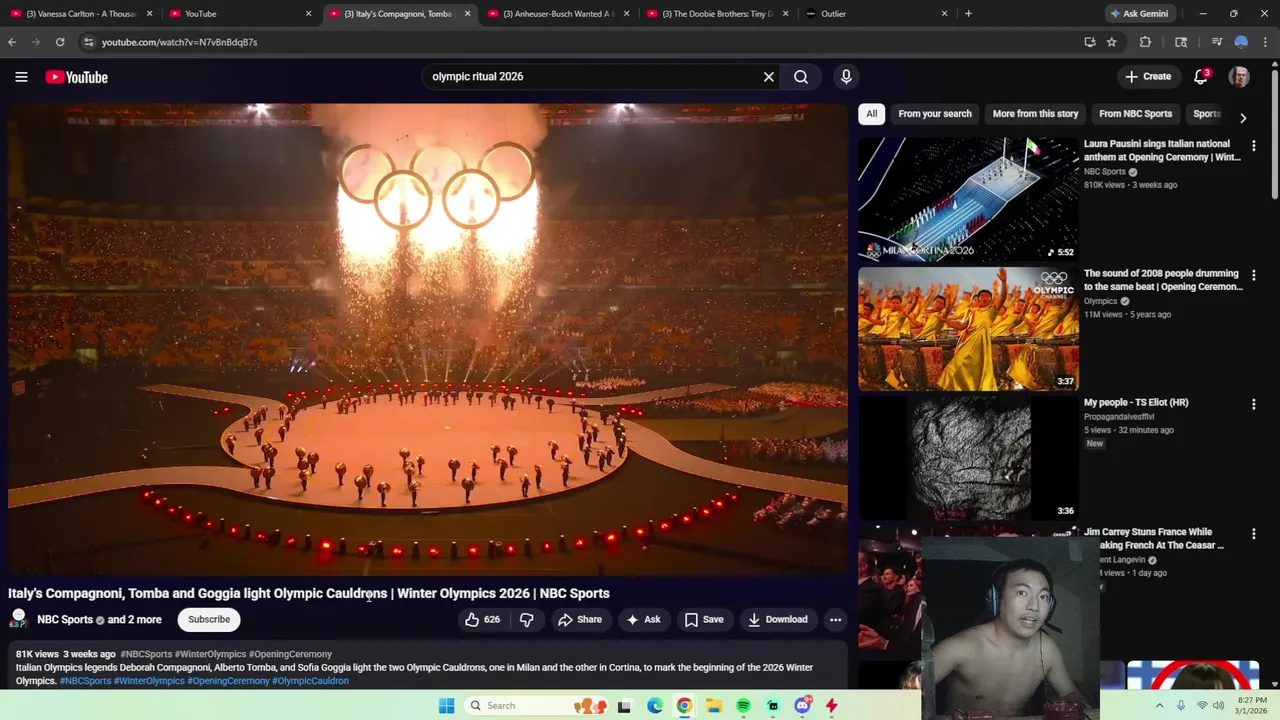Viewport: 1280px width, 720px height.
Task: Open YouTube notifications bell
Action: (1202, 76)
